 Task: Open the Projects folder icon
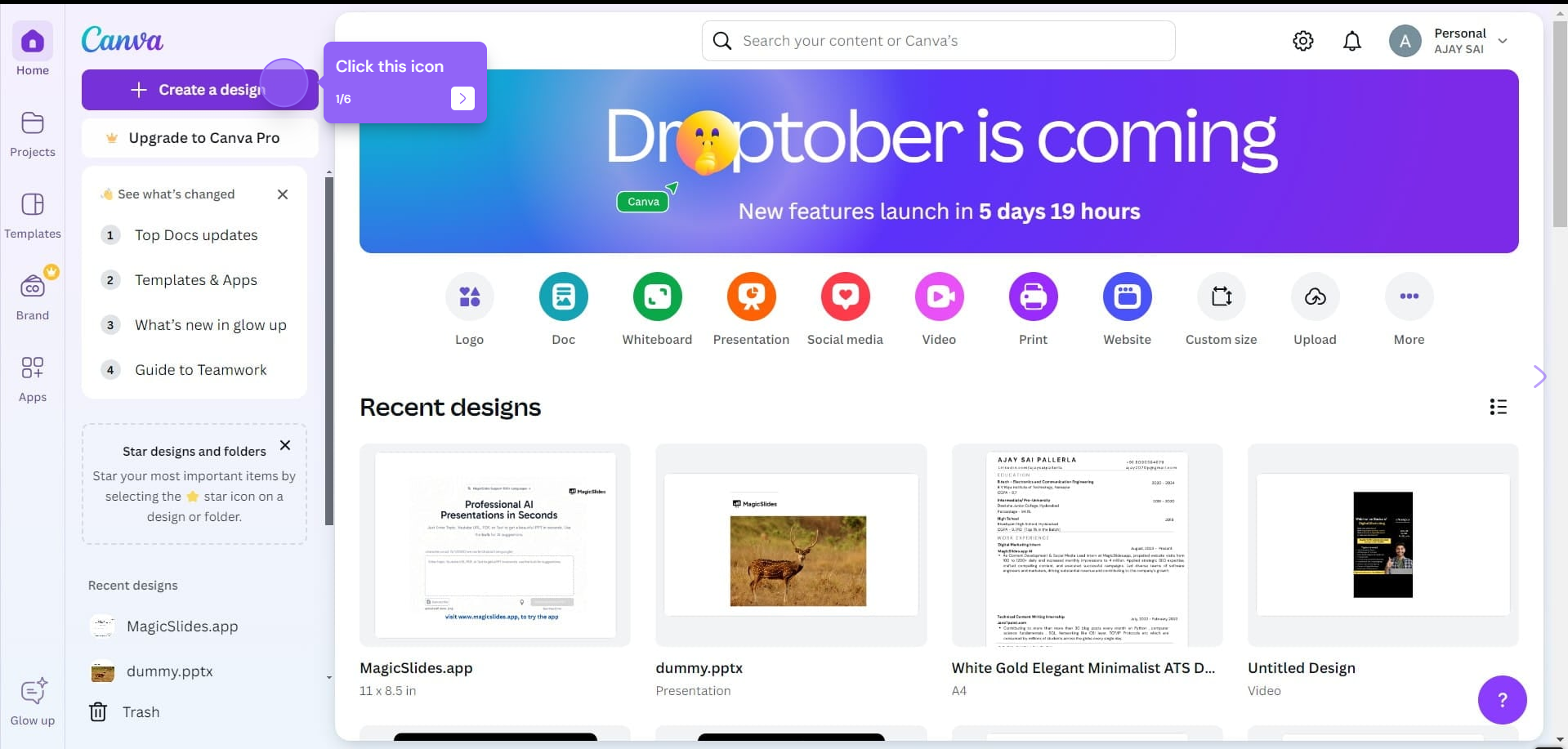(33, 123)
